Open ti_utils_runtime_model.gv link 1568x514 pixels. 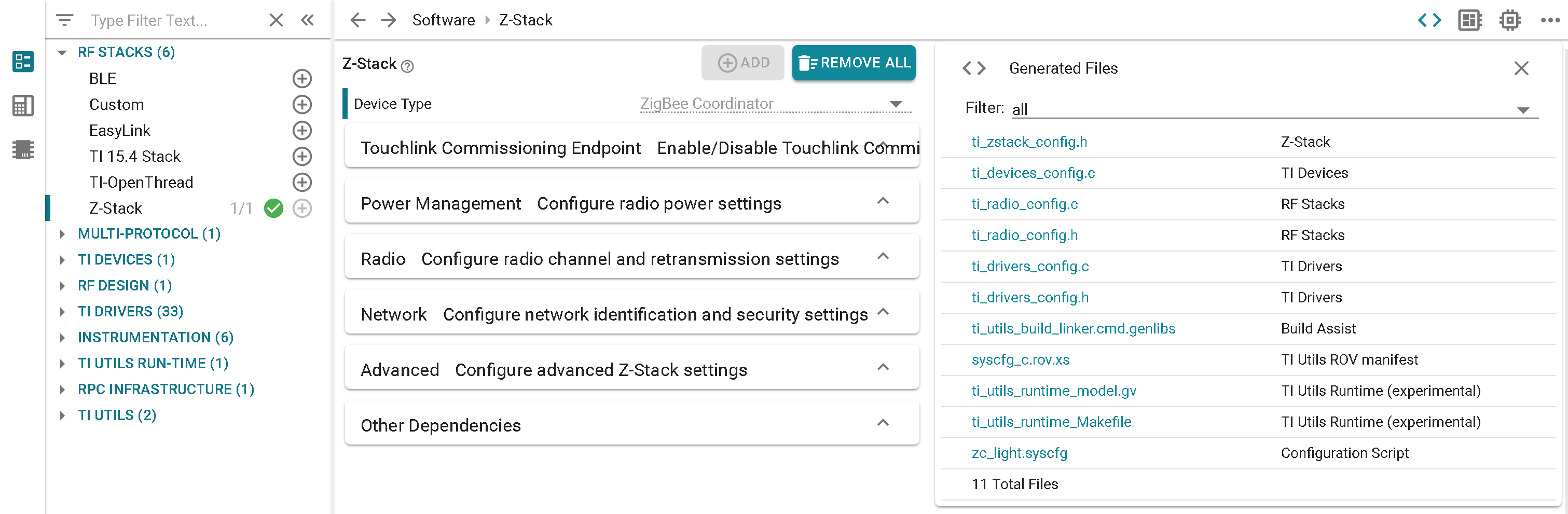[x=1054, y=391]
